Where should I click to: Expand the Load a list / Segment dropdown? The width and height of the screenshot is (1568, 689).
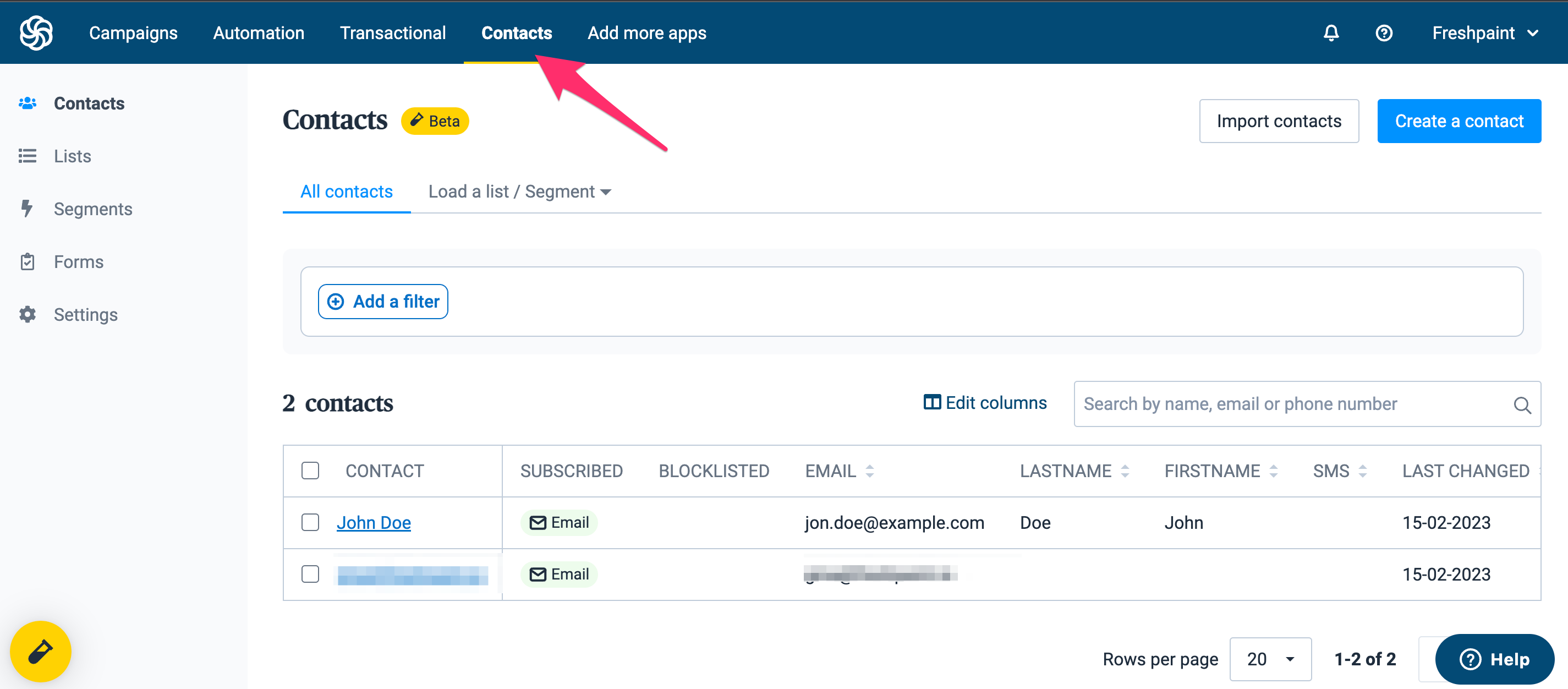coord(519,192)
